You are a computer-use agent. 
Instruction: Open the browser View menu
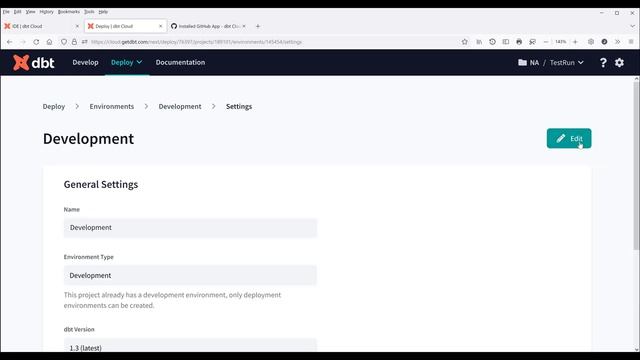[30, 12]
